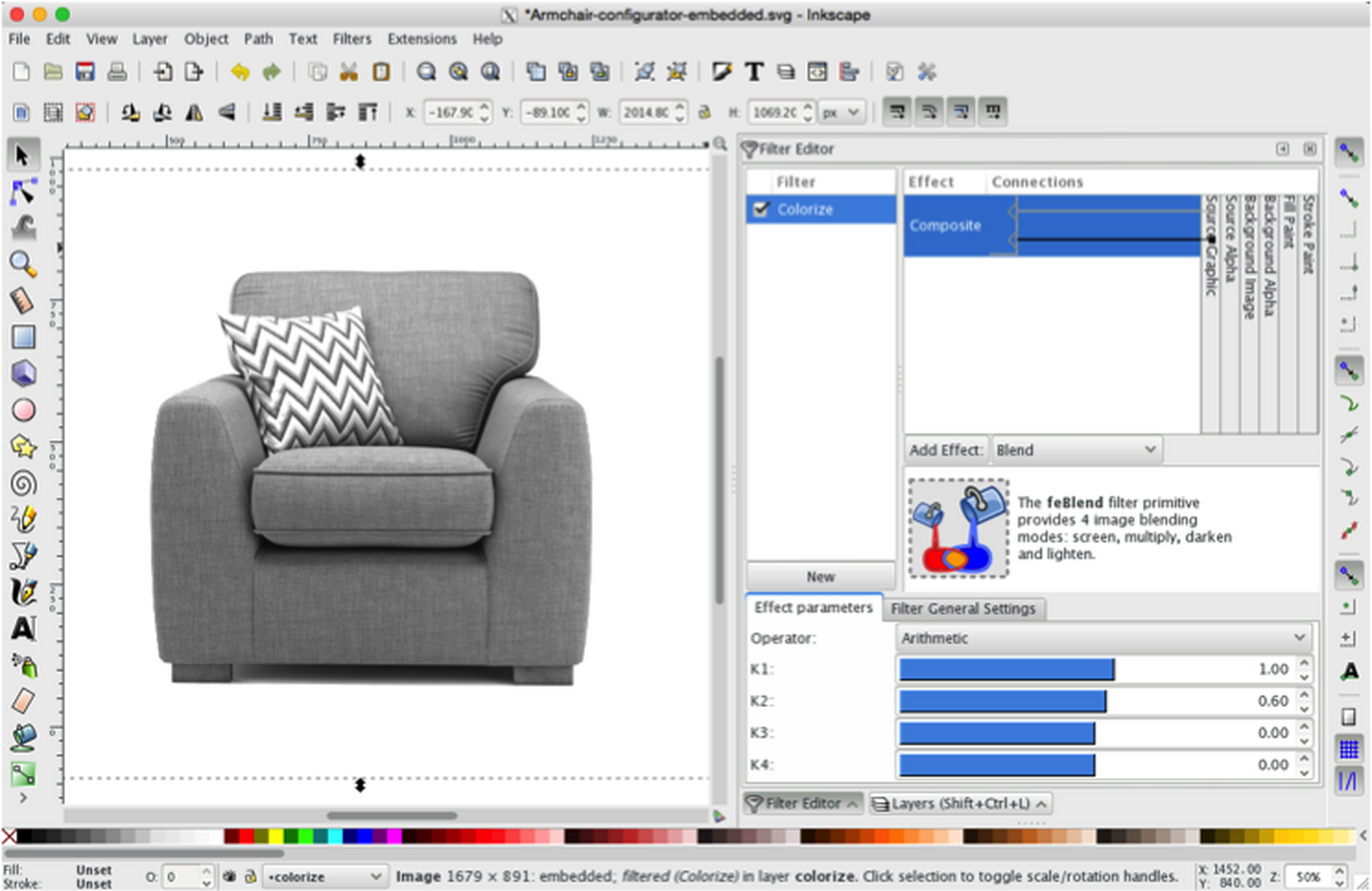Open the Add Effect Blend dropdown
This screenshot has height=891, width=1372.
point(1076,450)
